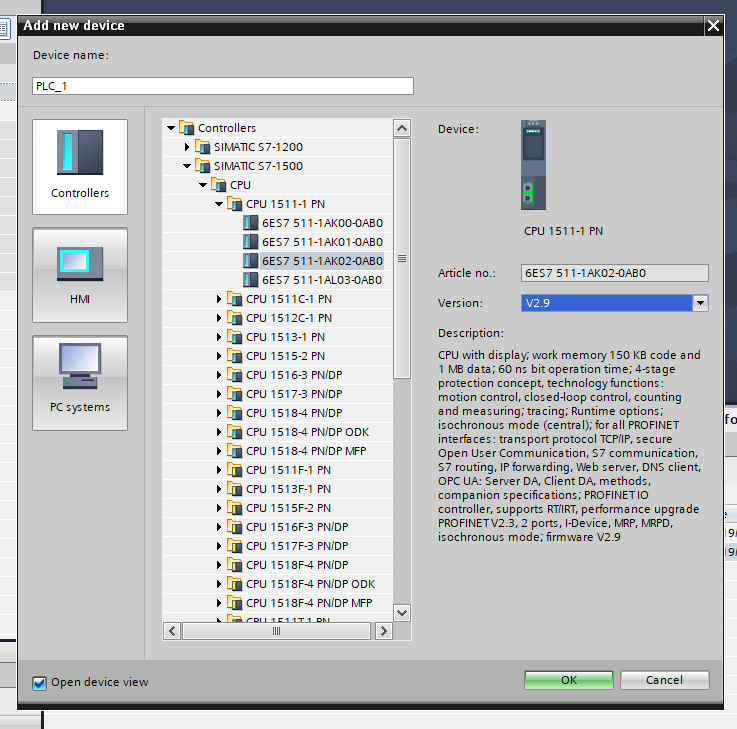Viewport: 737px width, 729px height.
Task: Click the Device name input field
Action: click(x=222, y=86)
